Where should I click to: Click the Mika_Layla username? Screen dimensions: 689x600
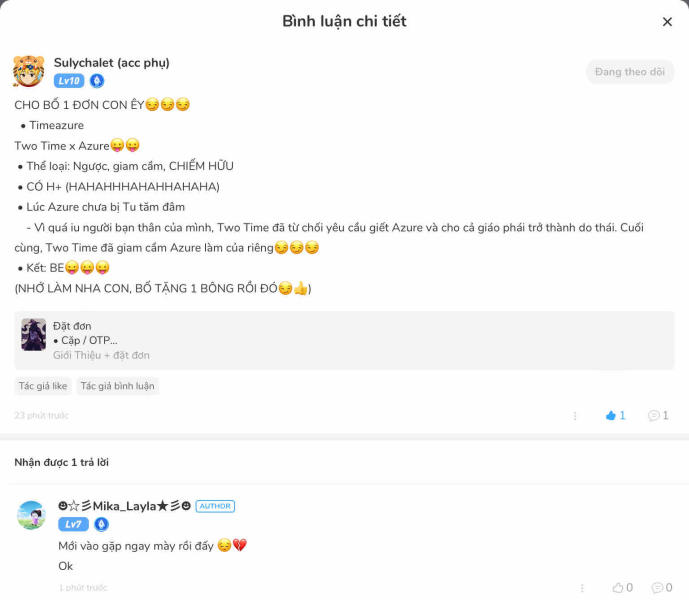tap(124, 506)
